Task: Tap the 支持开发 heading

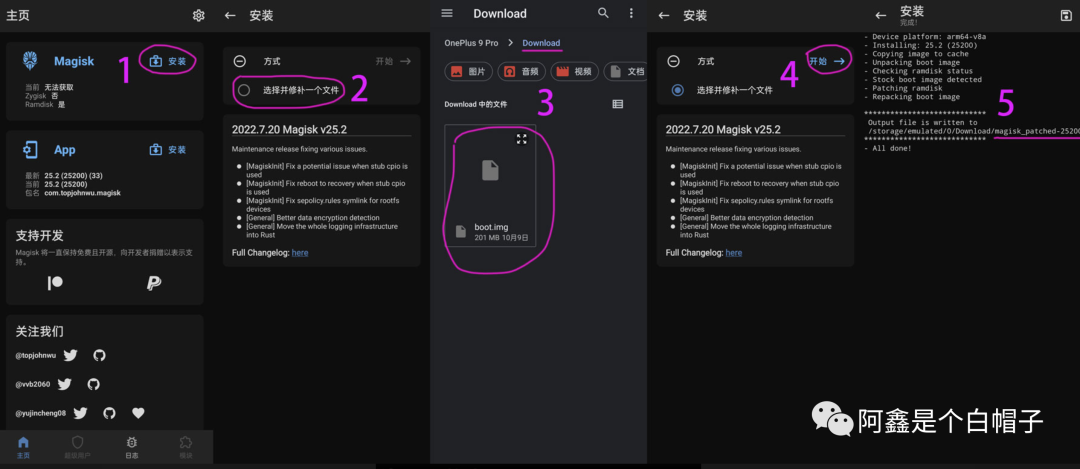Action: (x=40, y=236)
